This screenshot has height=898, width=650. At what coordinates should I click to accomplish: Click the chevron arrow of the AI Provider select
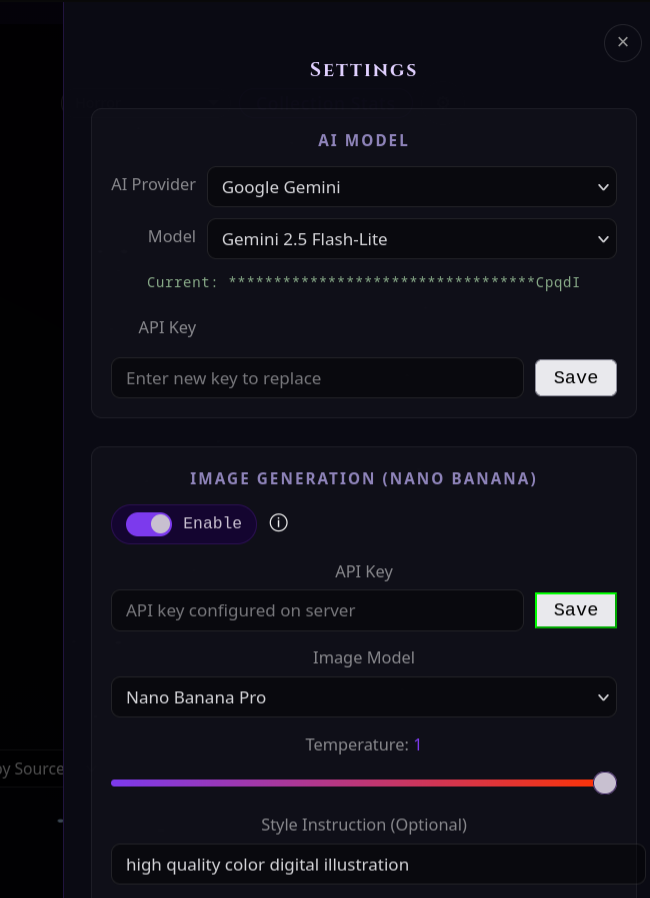[602, 187]
